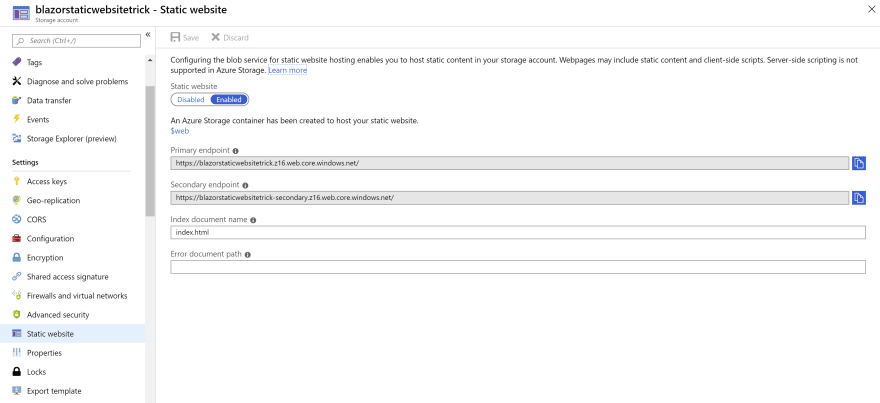Click the Configuration toolbox icon
Screen dimensions: 880x403
click(x=17, y=239)
